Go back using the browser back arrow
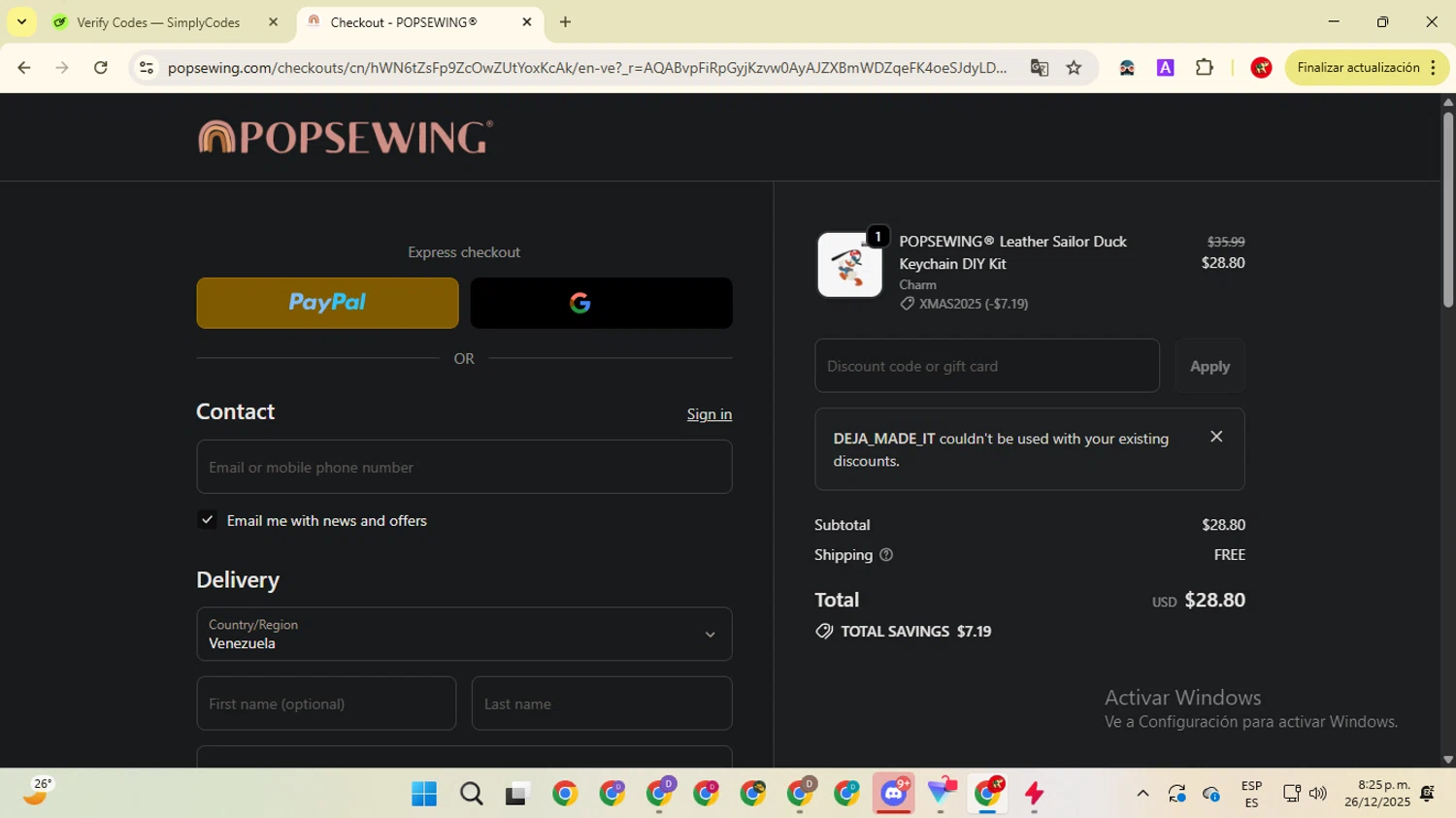 [24, 68]
